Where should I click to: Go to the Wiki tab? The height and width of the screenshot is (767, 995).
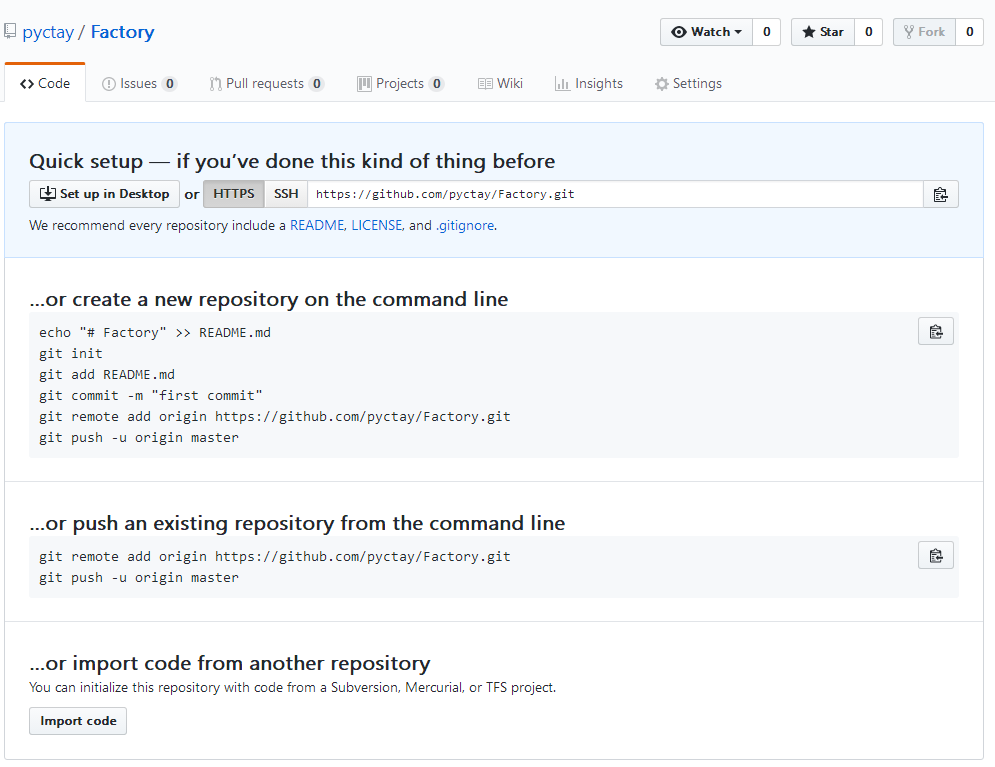500,84
